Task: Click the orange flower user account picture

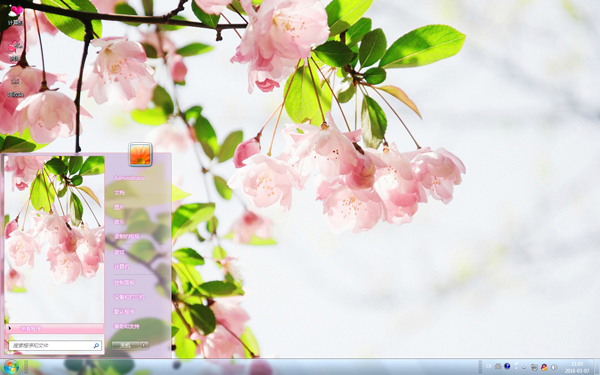Action: click(x=140, y=154)
